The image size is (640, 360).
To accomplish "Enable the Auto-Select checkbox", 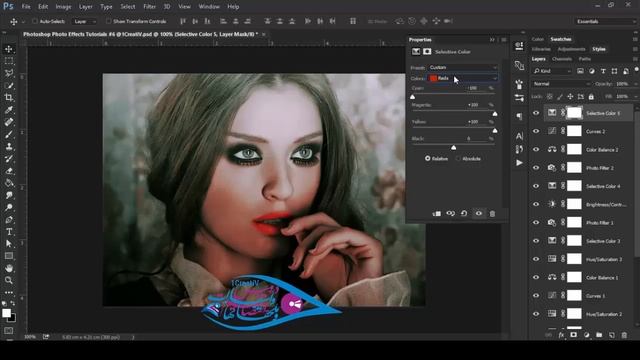I will (x=35, y=21).
